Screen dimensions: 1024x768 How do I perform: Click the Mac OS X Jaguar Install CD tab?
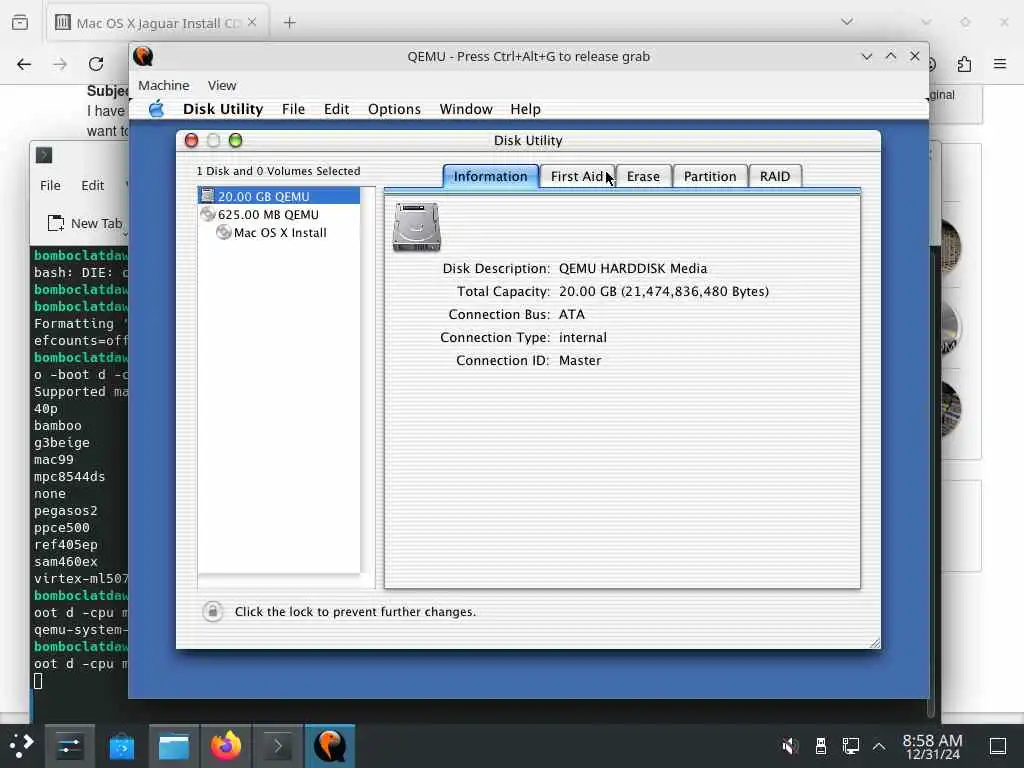(x=156, y=23)
